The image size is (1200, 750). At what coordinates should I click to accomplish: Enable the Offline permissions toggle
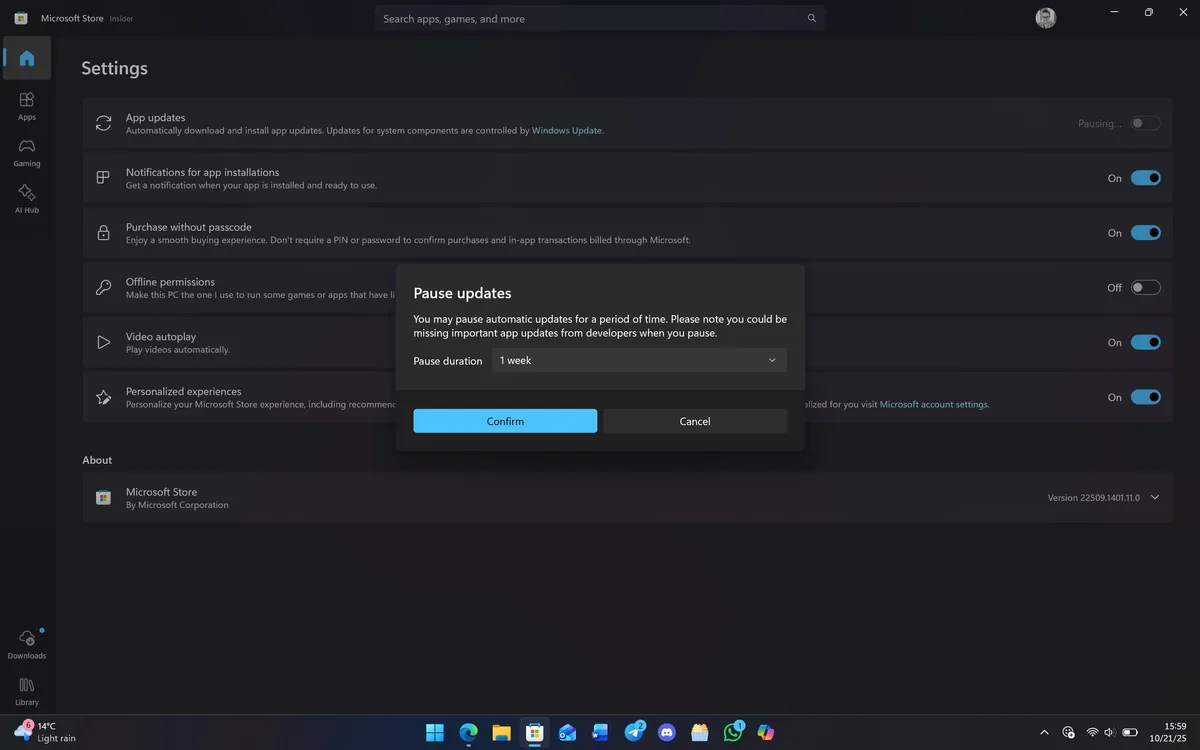pos(1146,287)
